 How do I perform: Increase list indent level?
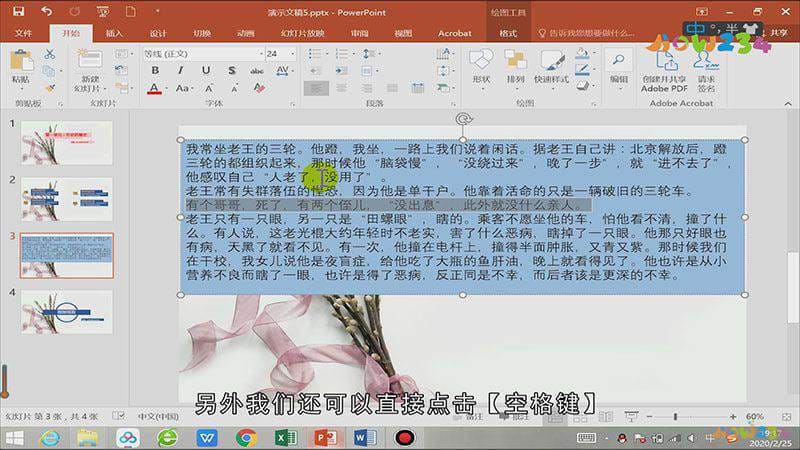[x=341, y=71]
